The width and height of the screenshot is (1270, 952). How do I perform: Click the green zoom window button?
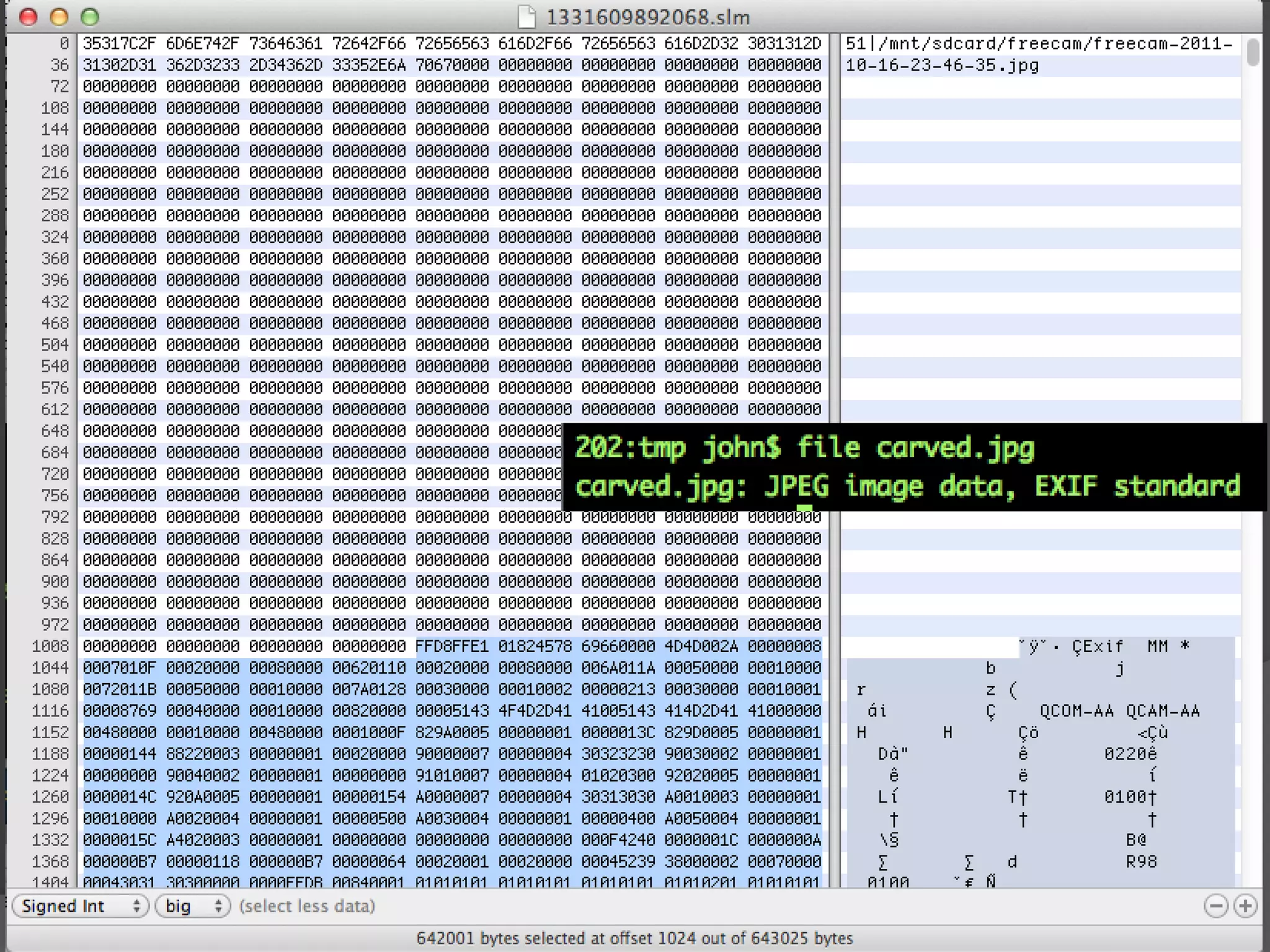[x=90, y=17]
